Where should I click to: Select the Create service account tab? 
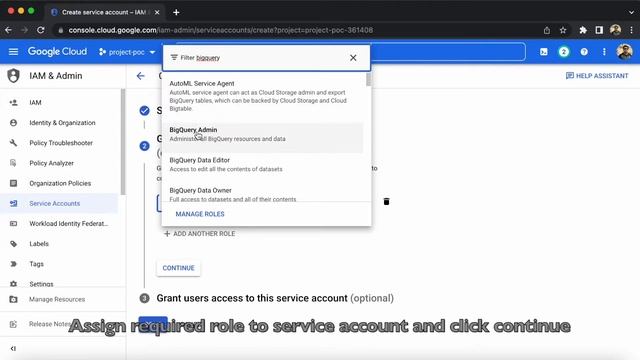(x=104, y=12)
